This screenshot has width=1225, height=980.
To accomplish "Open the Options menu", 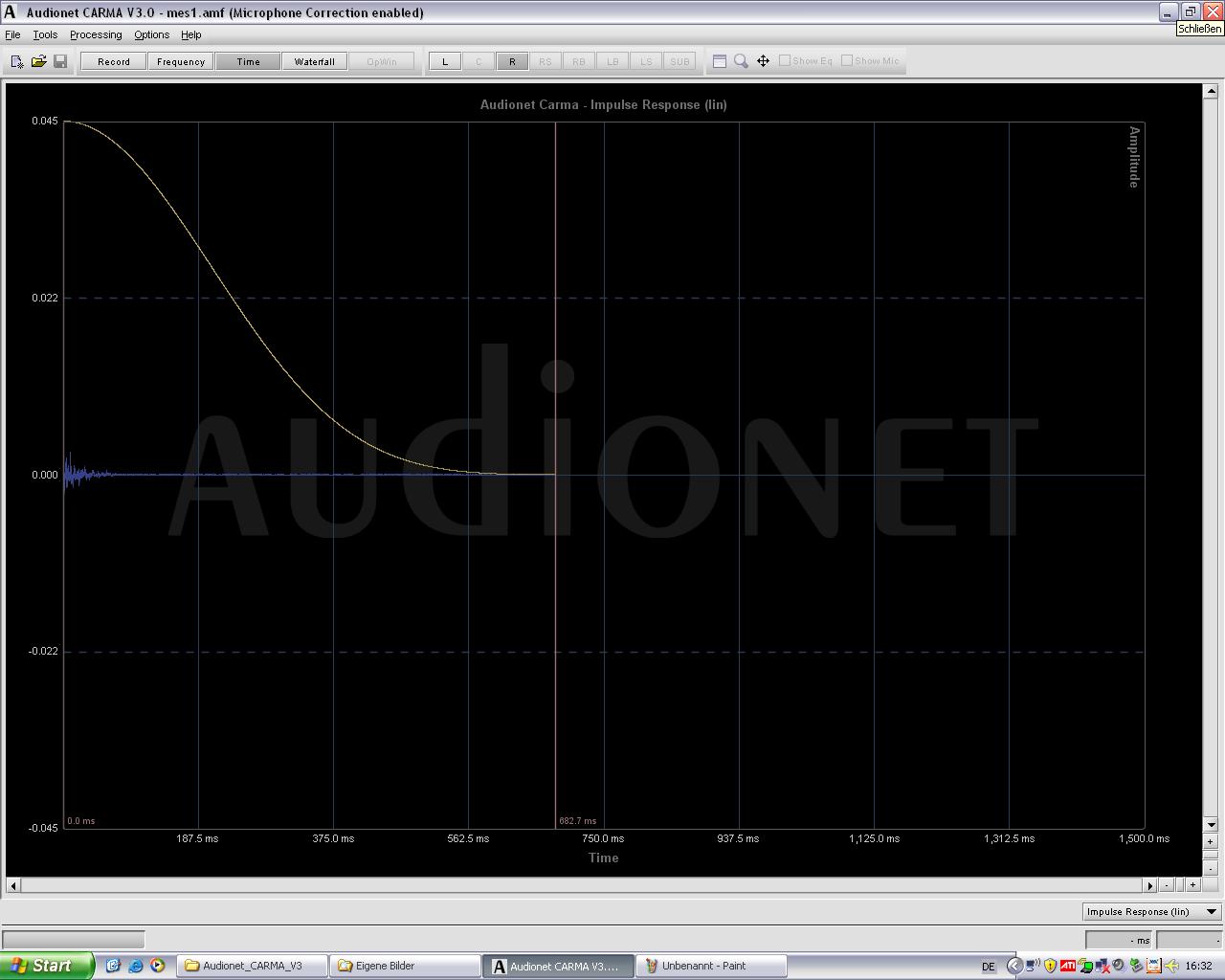I will pos(151,34).
